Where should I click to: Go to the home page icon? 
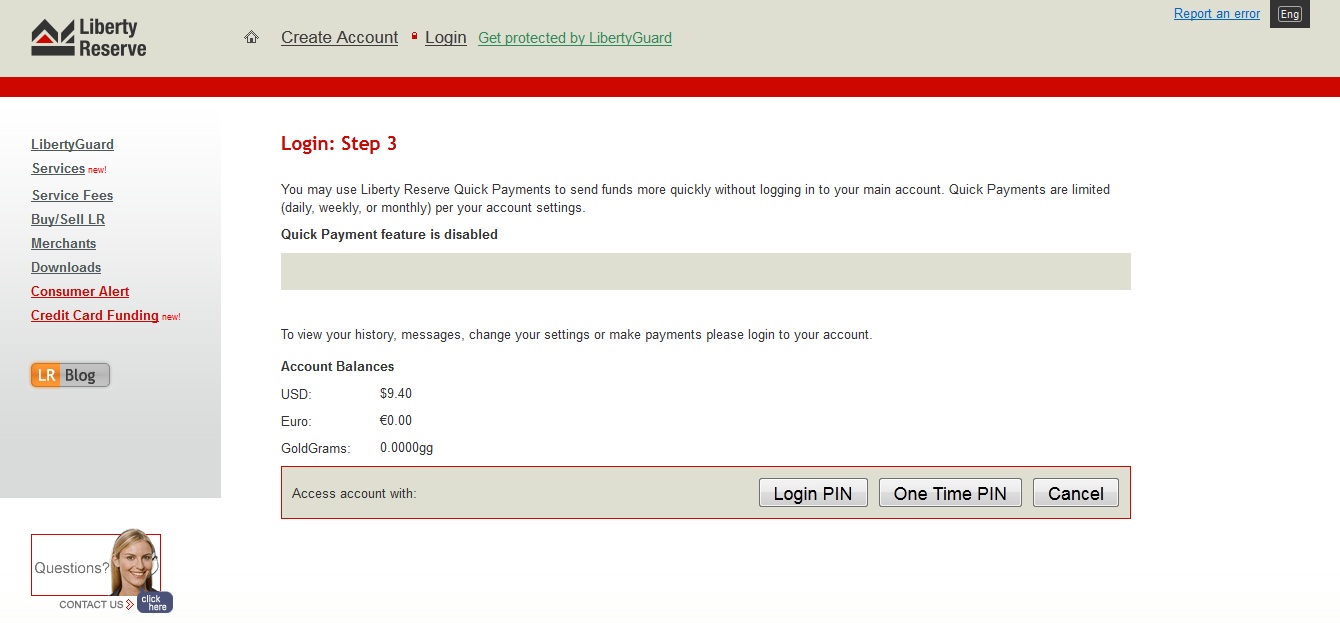pos(252,37)
